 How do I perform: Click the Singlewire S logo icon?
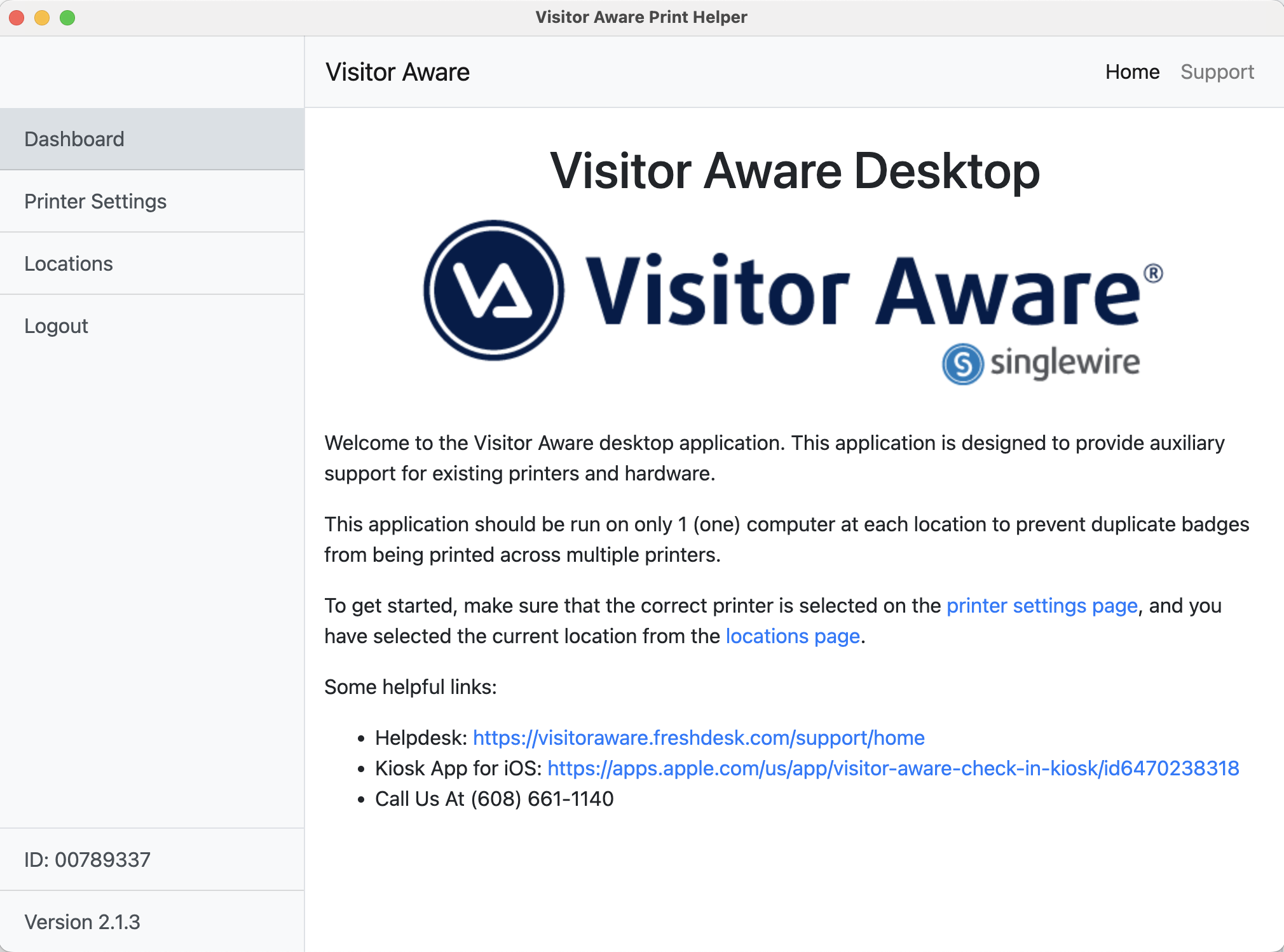[962, 364]
